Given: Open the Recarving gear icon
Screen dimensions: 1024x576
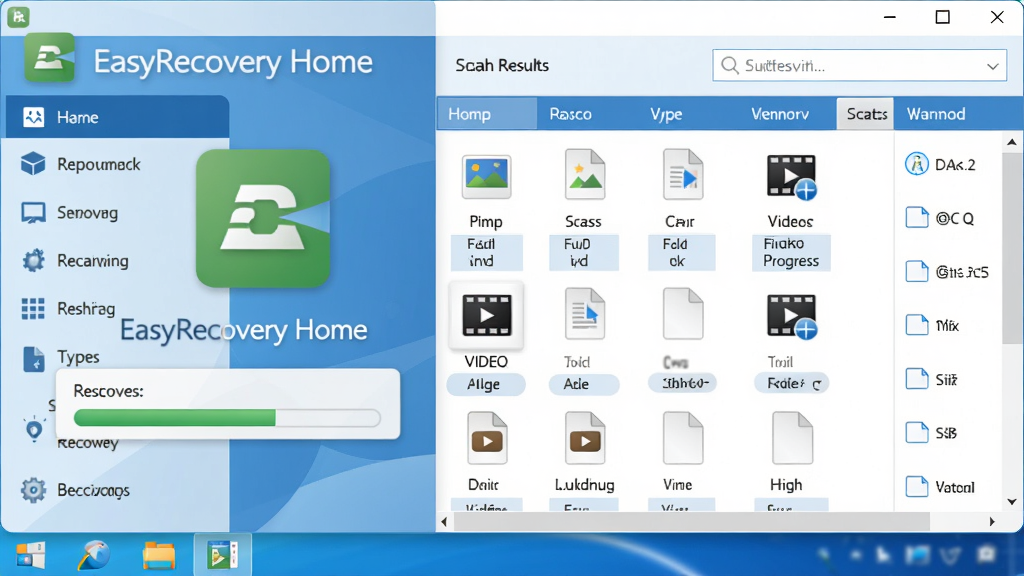Looking at the screenshot, I should [33, 261].
